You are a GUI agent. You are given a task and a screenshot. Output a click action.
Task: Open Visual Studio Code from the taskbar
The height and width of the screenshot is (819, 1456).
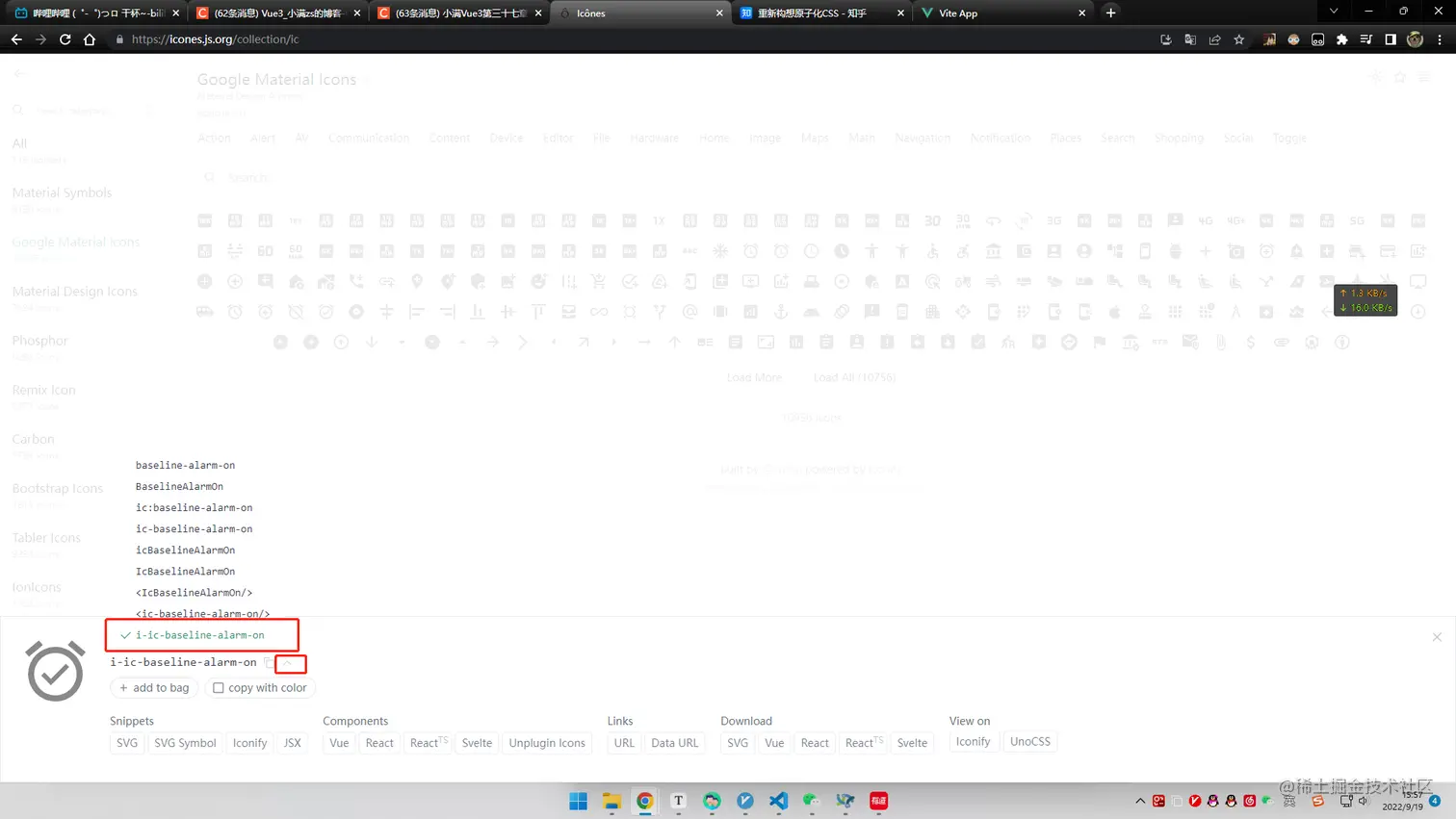coord(778,801)
